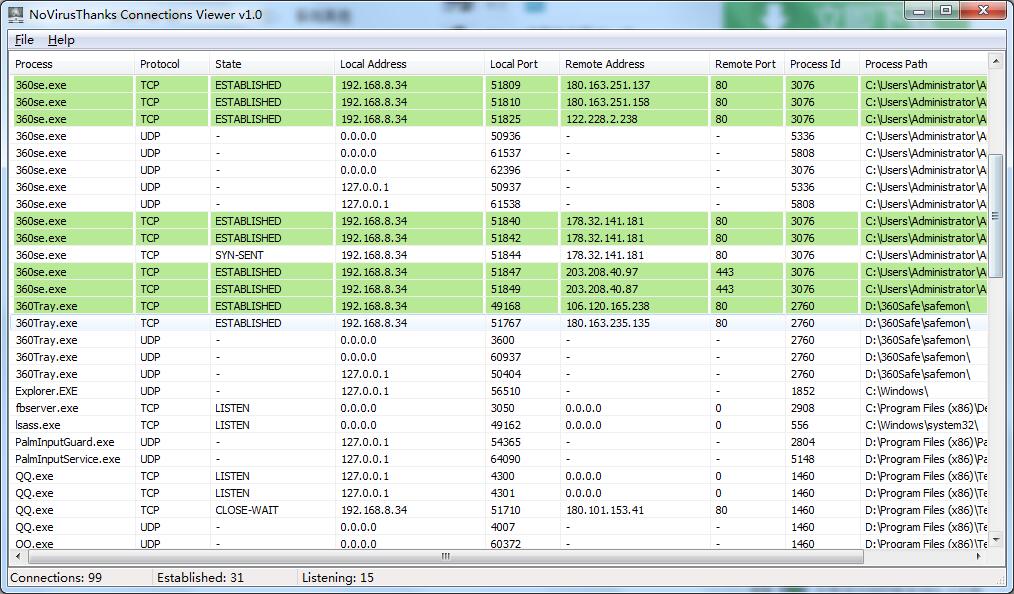The image size is (1014, 594).
Task: Sort by Process column header
Action: 71,64
